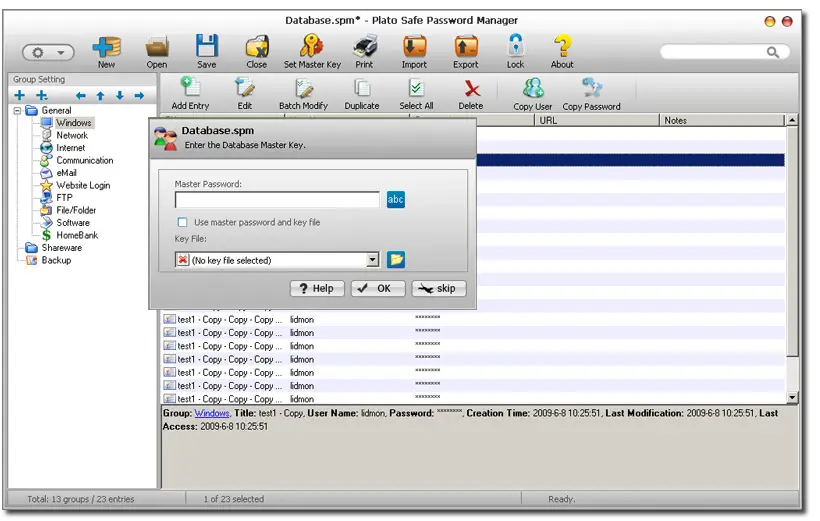Viewport: 820px width, 521px height.
Task: Save the database with the floppy icon
Action: 207,51
